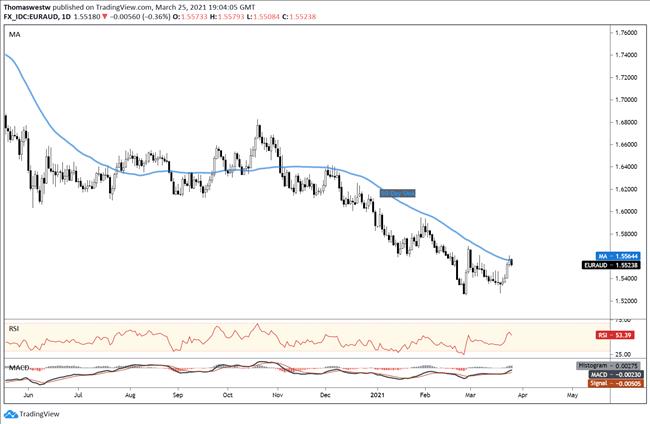Click the 2021 label on time axis

[x=379, y=395]
